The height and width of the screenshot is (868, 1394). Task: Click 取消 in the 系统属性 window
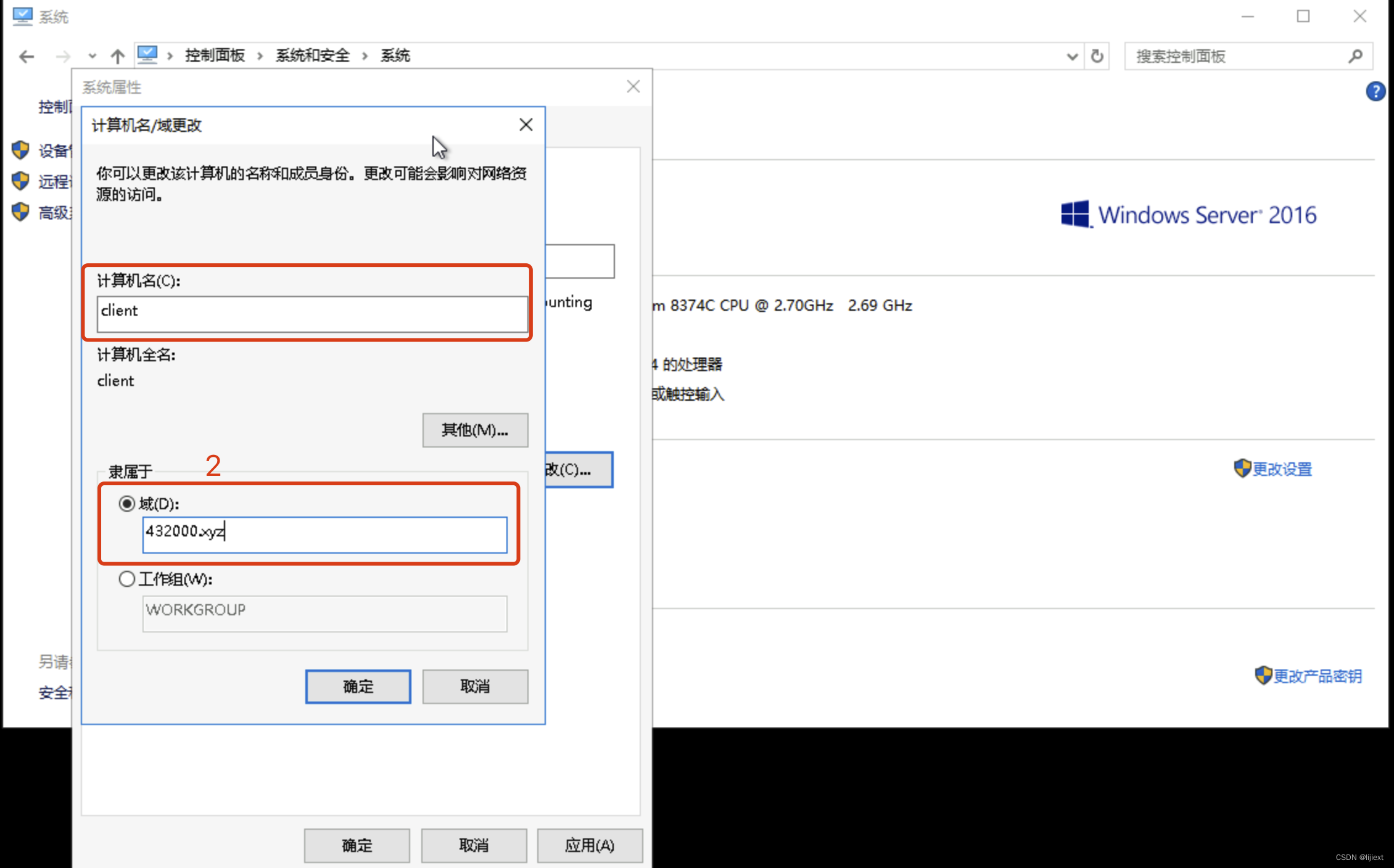(x=474, y=845)
